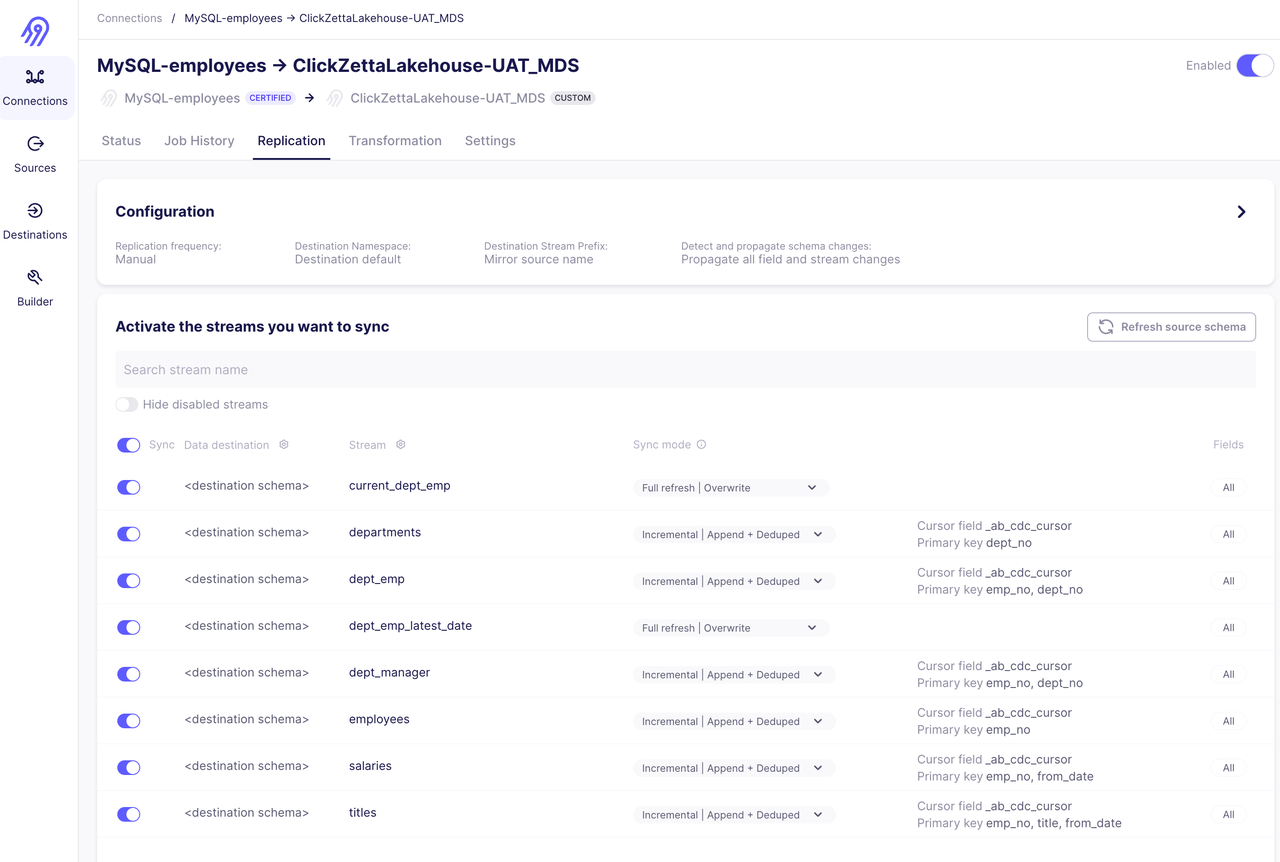The image size is (1280, 862).
Task: Click the gear icon beside Stream column
Action: tap(401, 445)
